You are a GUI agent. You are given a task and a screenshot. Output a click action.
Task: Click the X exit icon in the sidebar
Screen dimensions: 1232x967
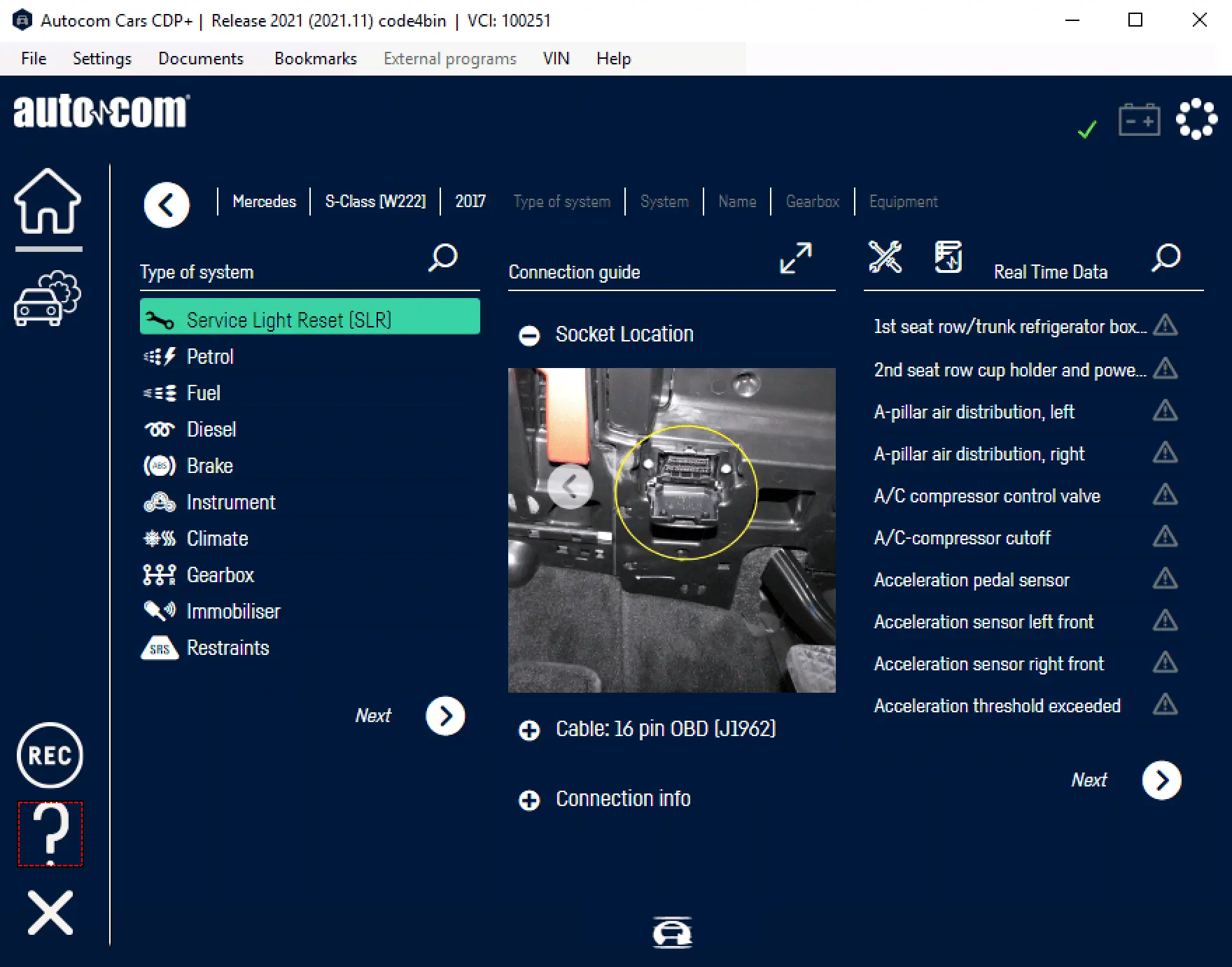tap(50, 912)
